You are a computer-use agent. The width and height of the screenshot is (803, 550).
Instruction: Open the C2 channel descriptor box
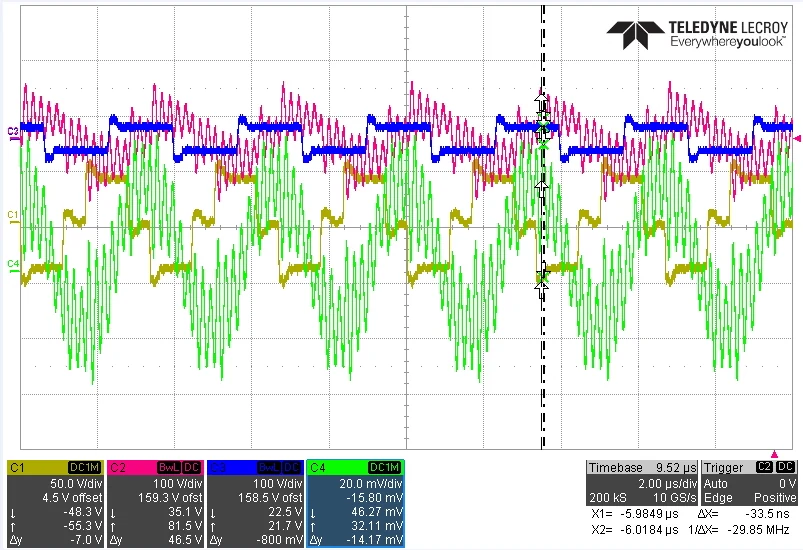coord(155,503)
